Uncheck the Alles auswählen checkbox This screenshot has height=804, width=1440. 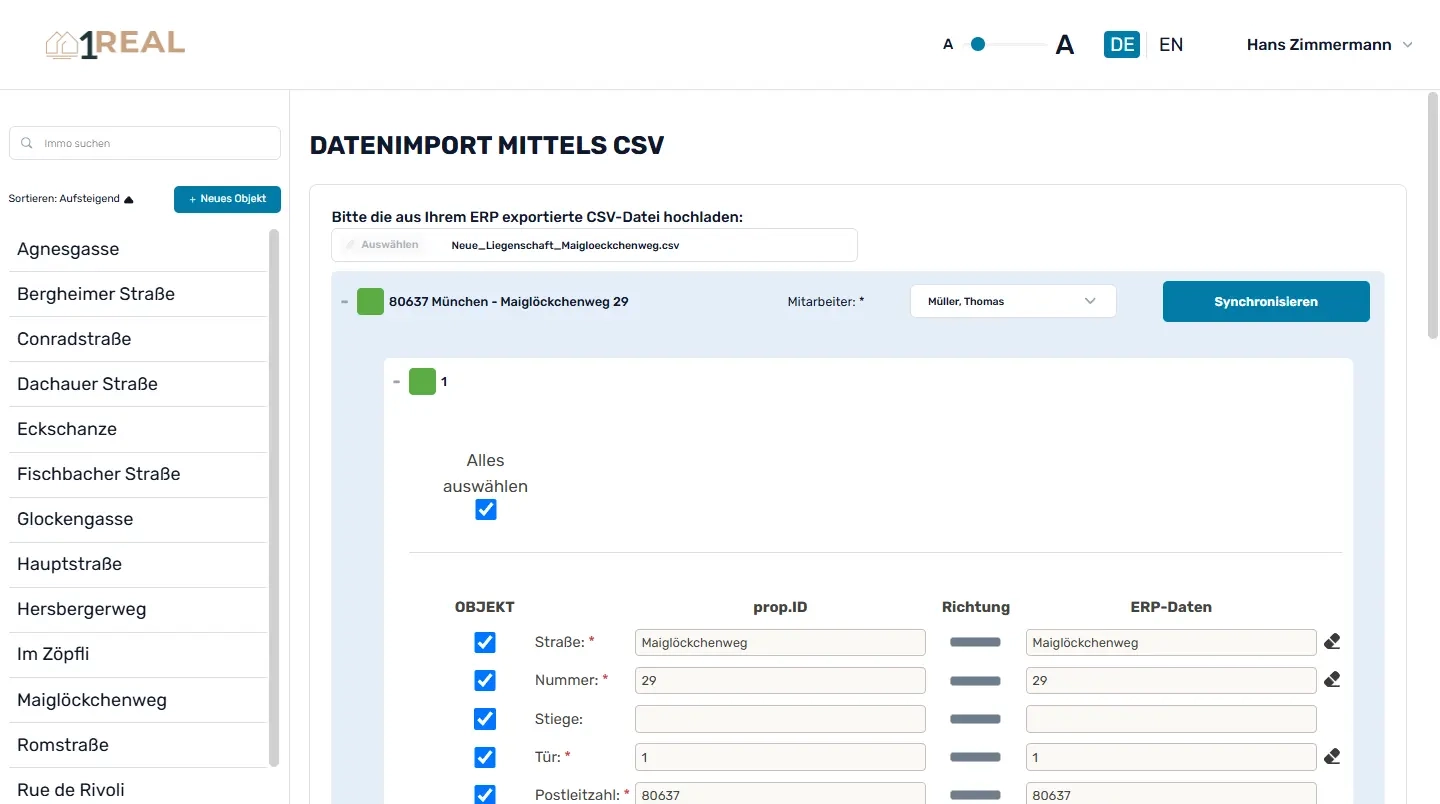485,510
